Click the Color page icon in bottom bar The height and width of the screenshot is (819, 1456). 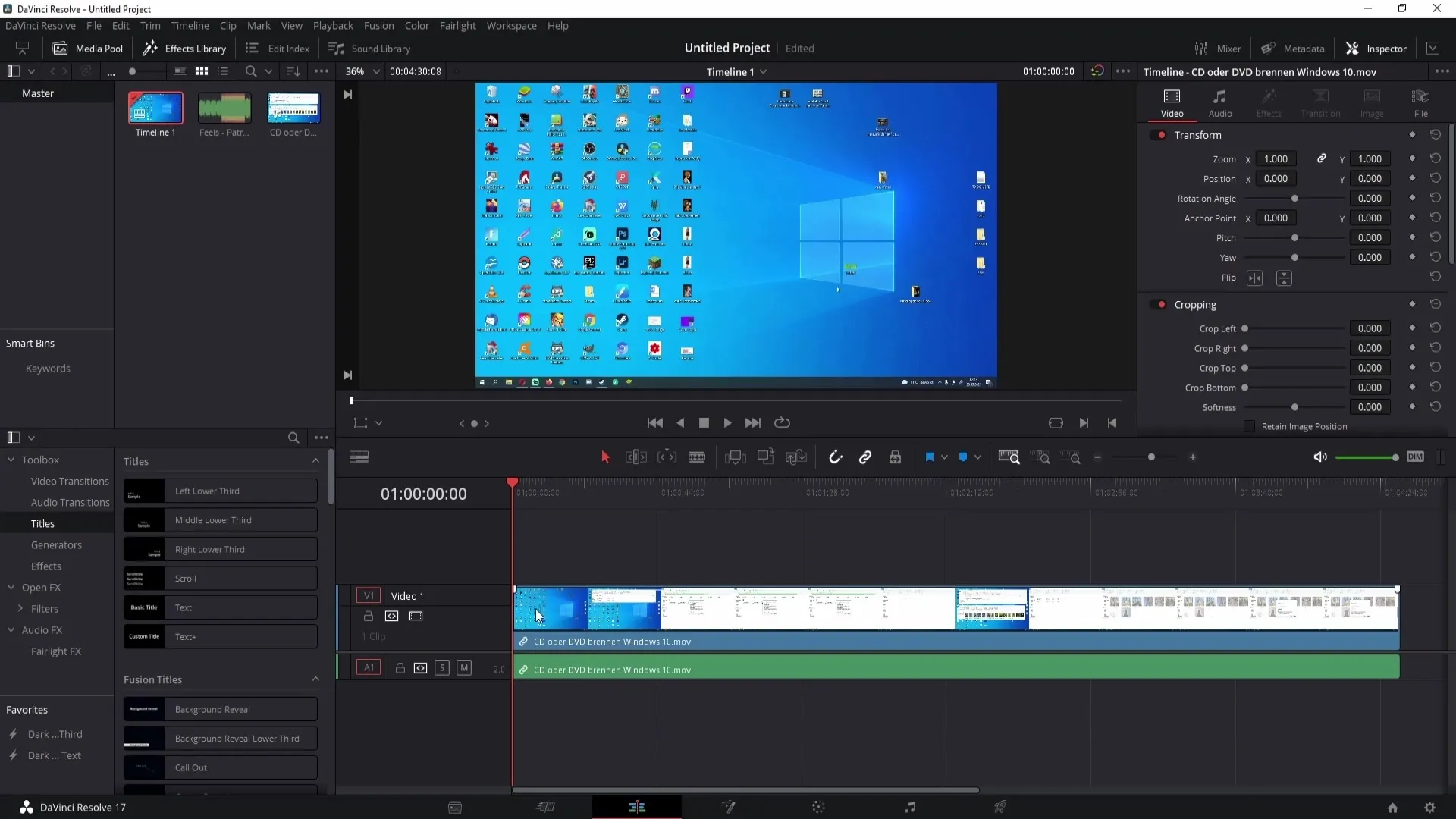(x=819, y=807)
